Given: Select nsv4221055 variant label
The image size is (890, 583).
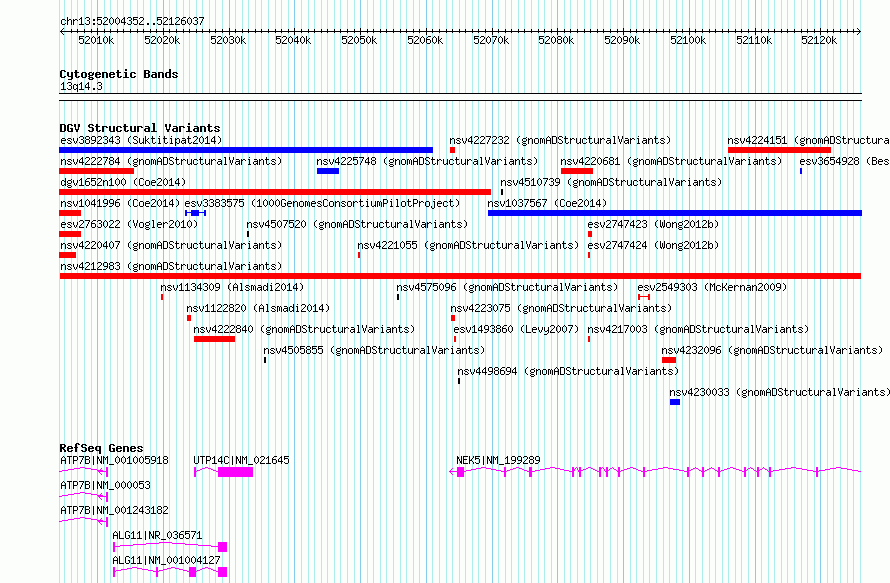Looking at the screenshot, I should 468,245.
